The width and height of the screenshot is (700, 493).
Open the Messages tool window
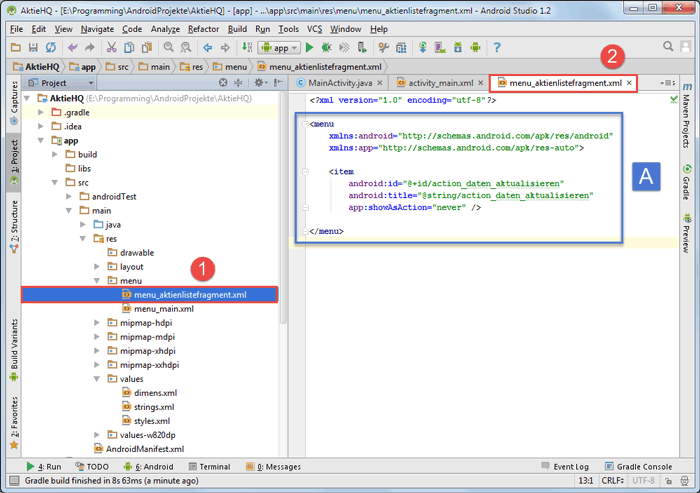pos(273,467)
